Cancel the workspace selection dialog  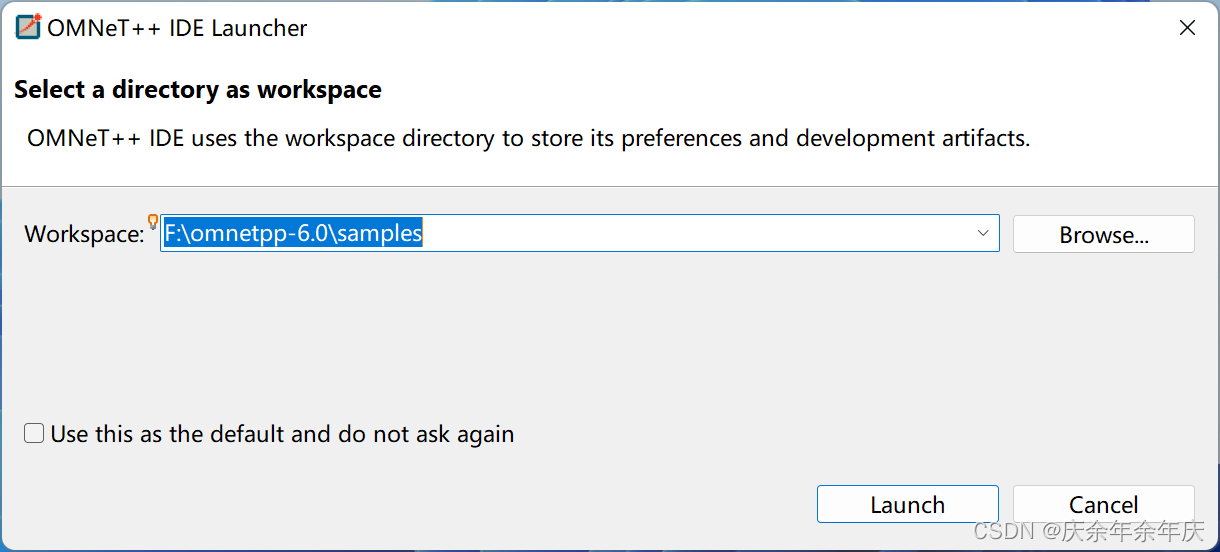click(x=1103, y=504)
